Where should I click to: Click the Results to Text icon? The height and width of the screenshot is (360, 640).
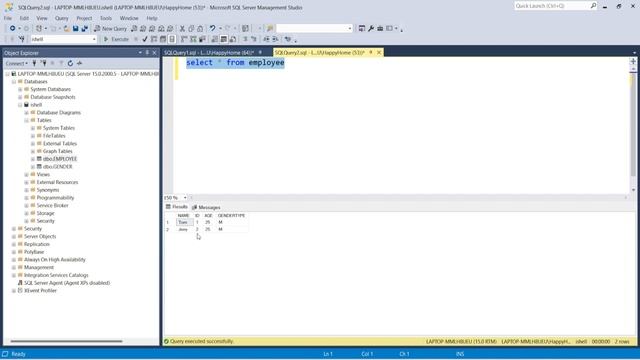215,39
